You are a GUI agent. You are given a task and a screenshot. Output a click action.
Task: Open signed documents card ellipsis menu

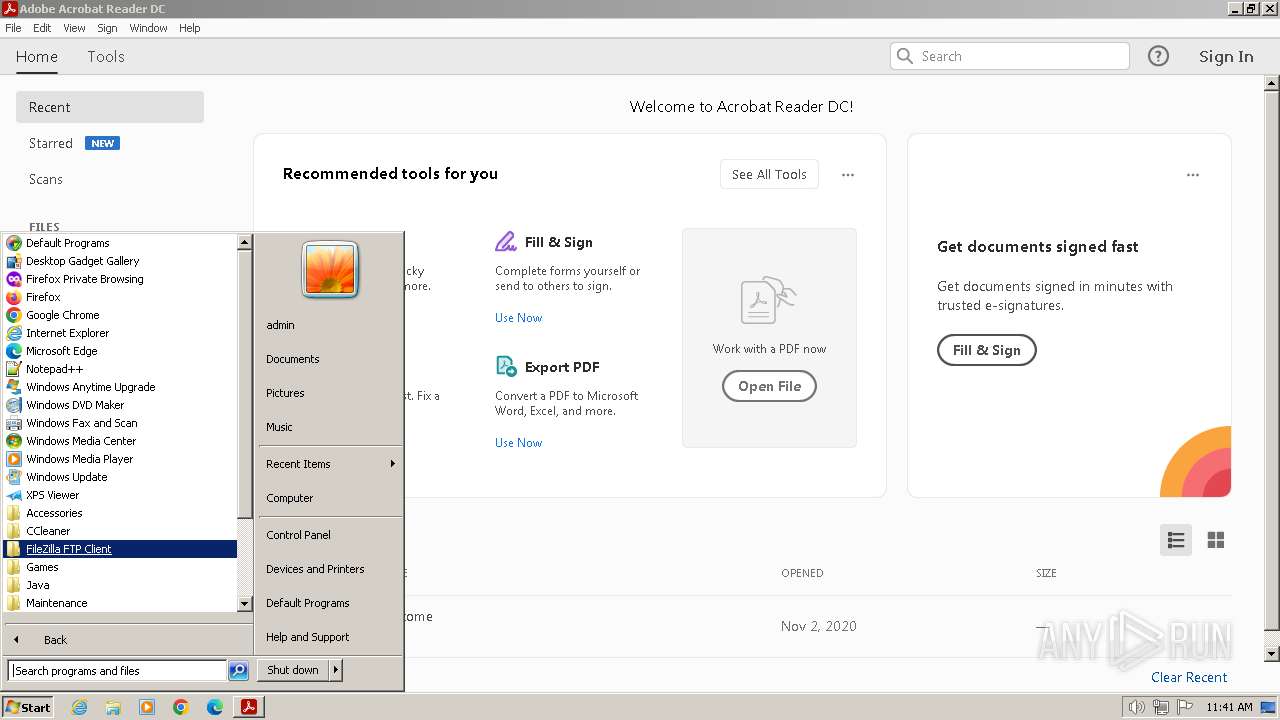coord(1193,175)
